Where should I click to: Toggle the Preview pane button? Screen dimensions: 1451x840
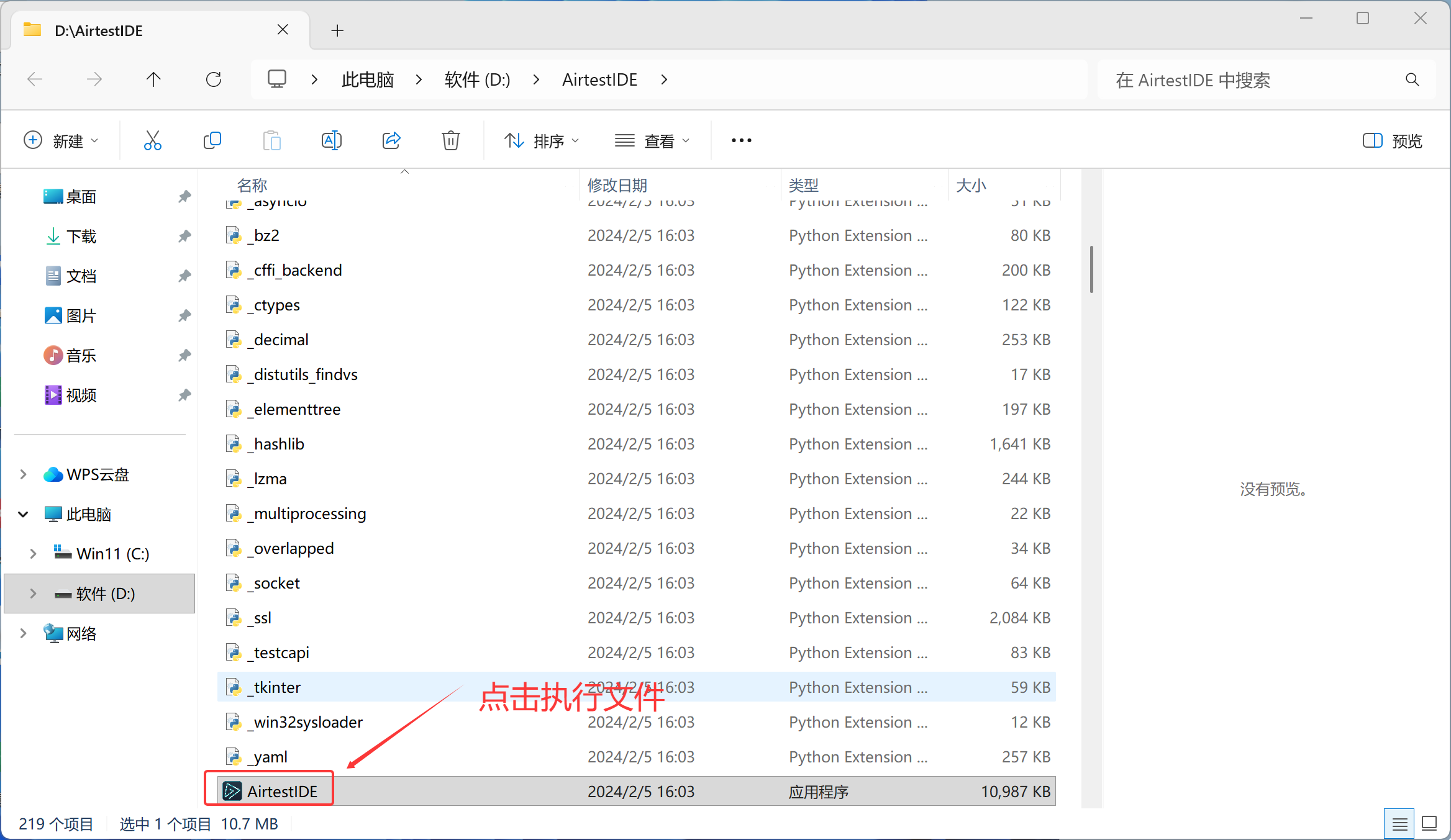[1392, 141]
